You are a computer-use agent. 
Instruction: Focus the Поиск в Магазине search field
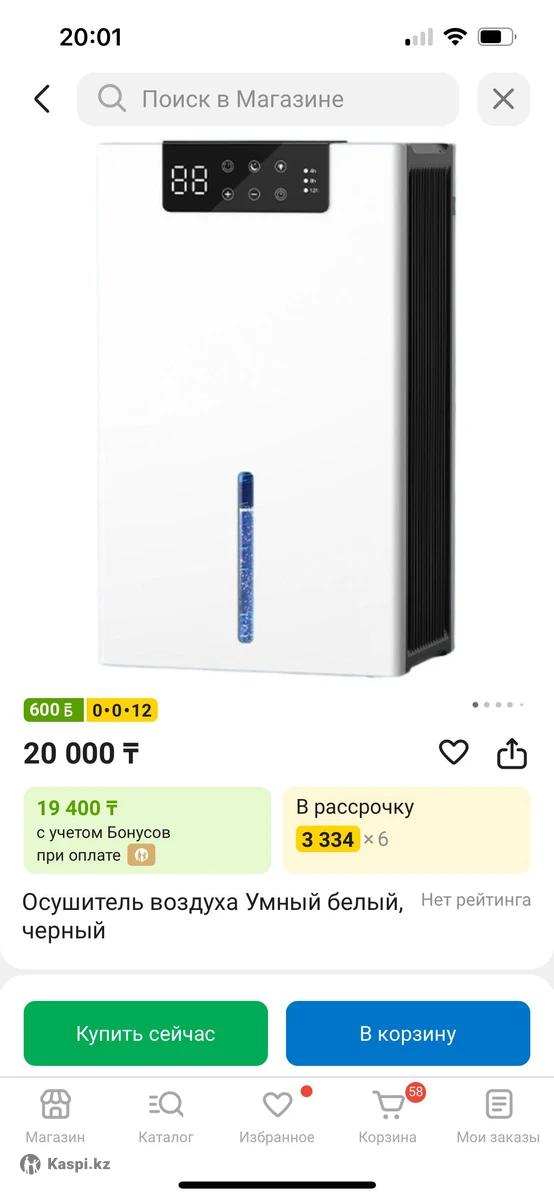coord(268,99)
